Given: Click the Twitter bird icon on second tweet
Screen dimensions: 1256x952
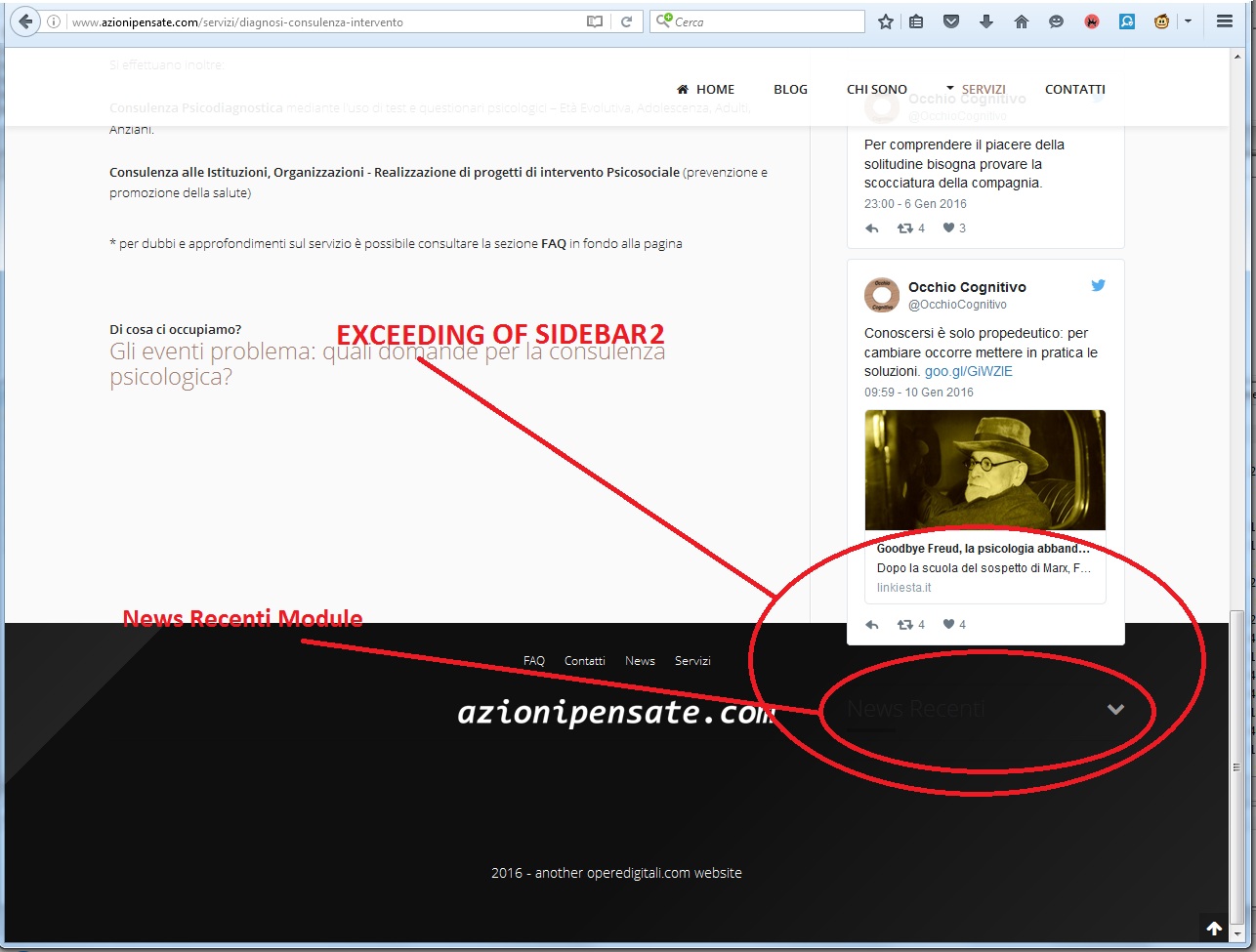Looking at the screenshot, I should [x=1098, y=286].
